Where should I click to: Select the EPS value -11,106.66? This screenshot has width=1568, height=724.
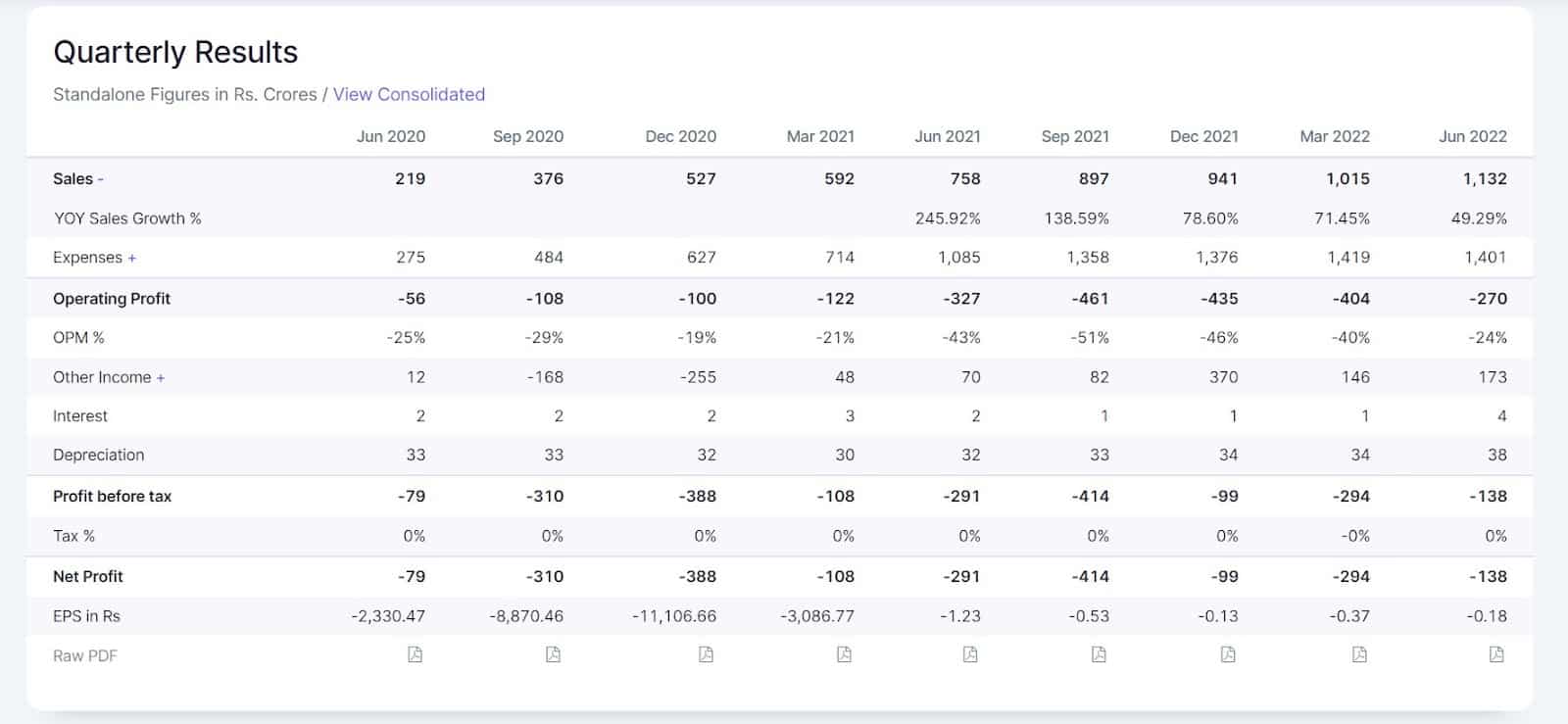pos(674,616)
